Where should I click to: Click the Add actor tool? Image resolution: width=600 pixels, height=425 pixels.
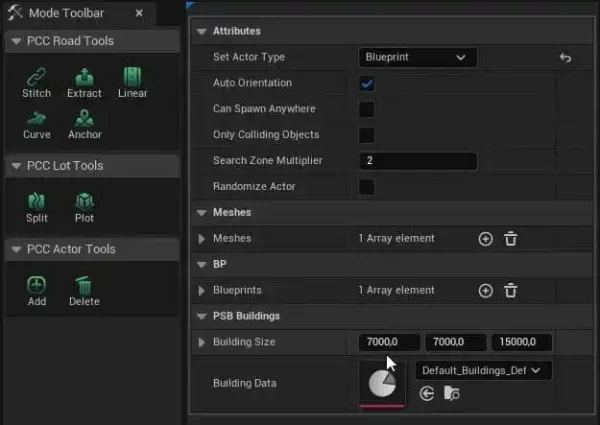pos(36,290)
